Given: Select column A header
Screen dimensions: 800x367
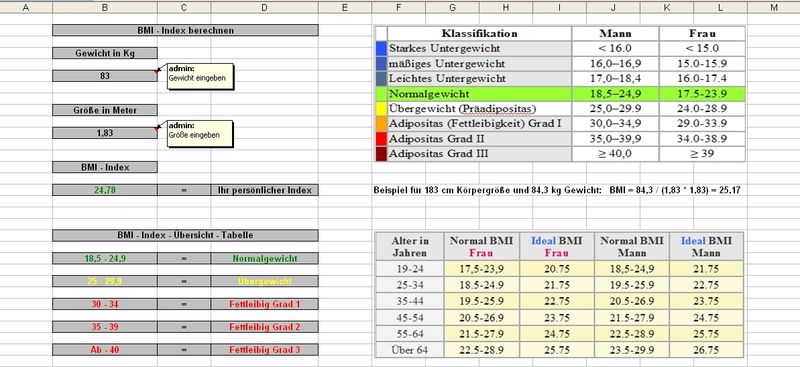Looking at the screenshot, I should point(26,7).
